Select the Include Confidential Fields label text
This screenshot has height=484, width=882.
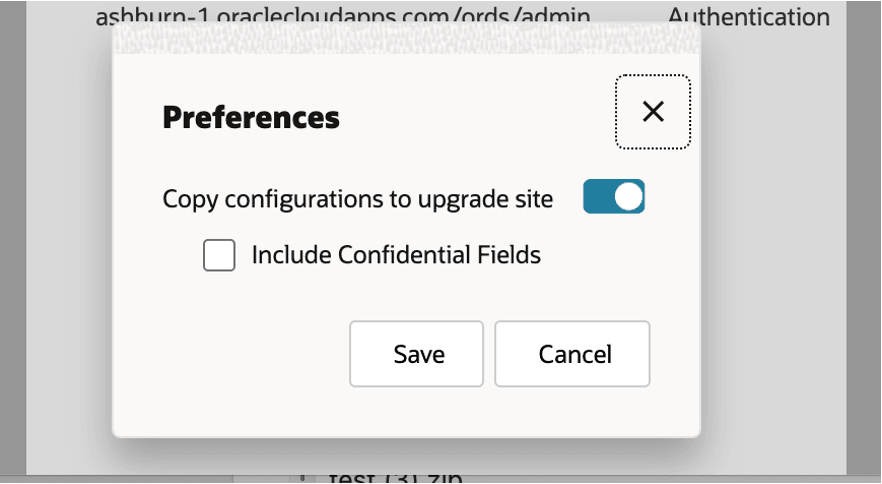click(396, 255)
